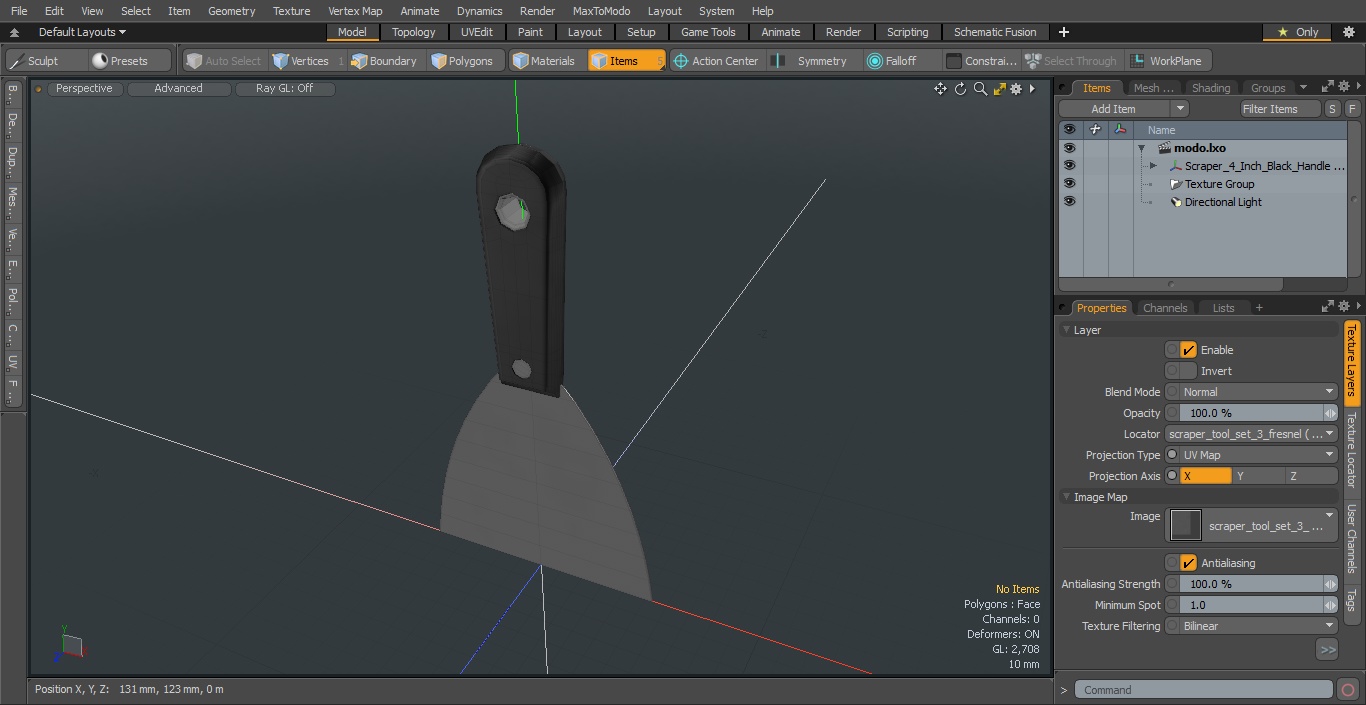Hide the modo.lxo scene visibility eye
1366x705 pixels.
pyautogui.click(x=1069, y=148)
